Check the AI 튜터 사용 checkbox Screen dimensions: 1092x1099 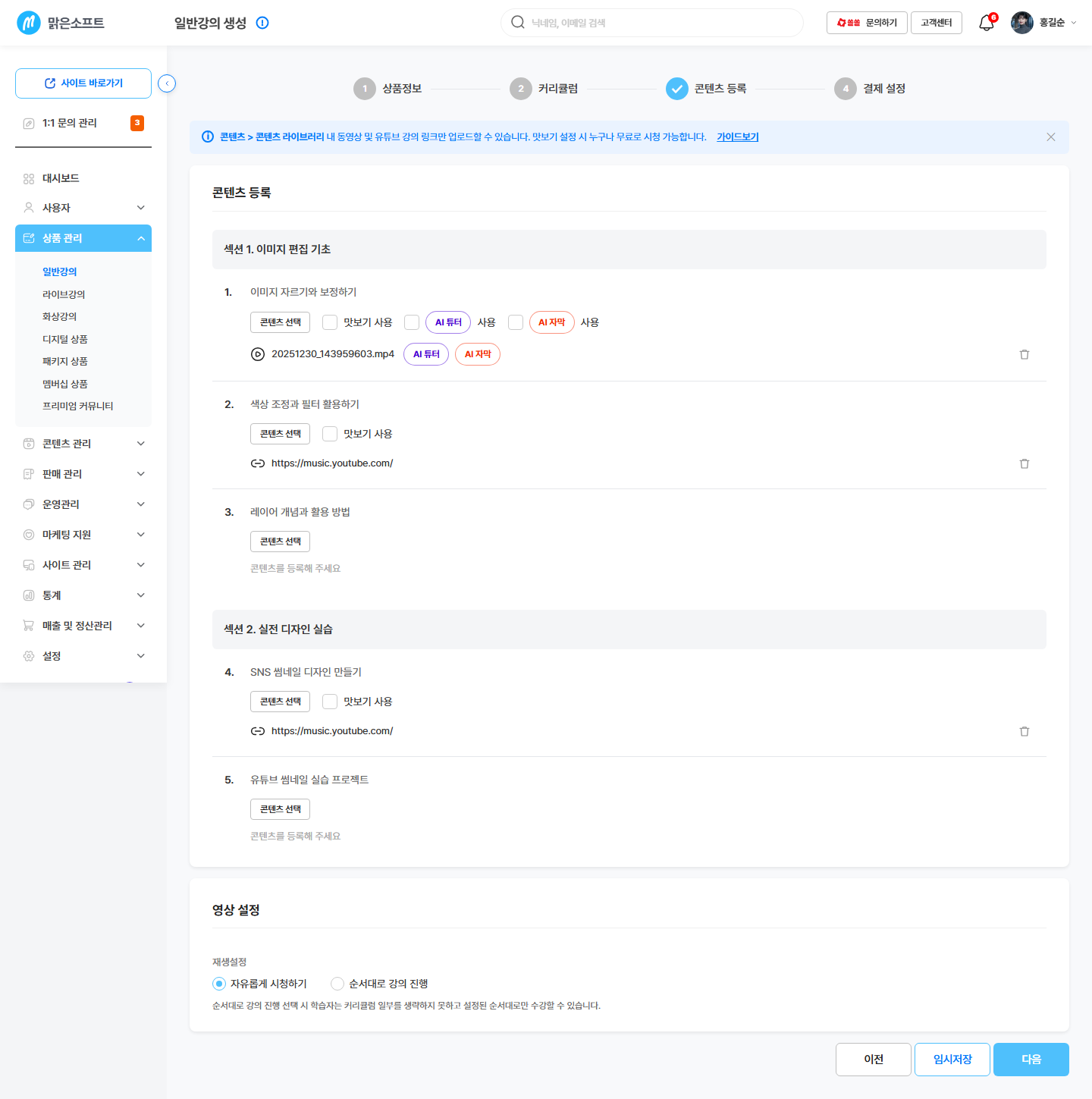(x=412, y=322)
